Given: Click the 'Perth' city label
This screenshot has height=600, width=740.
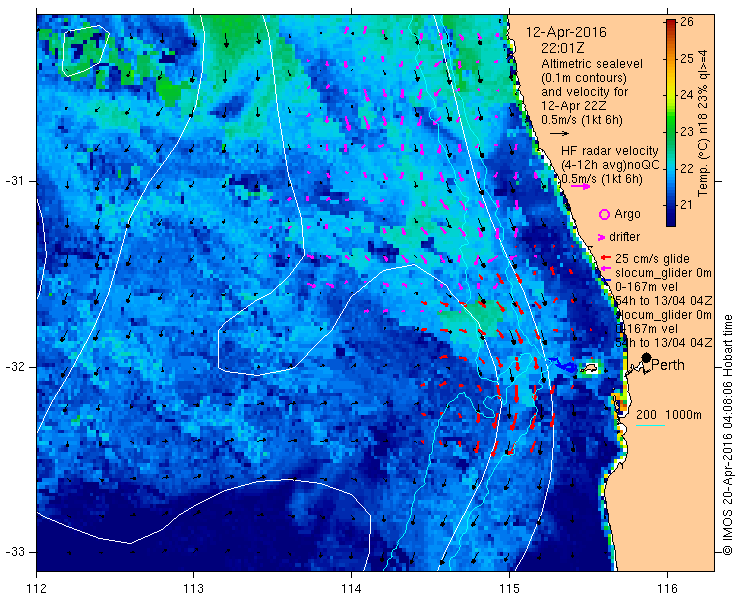Looking at the screenshot, I should click(x=668, y=365).
